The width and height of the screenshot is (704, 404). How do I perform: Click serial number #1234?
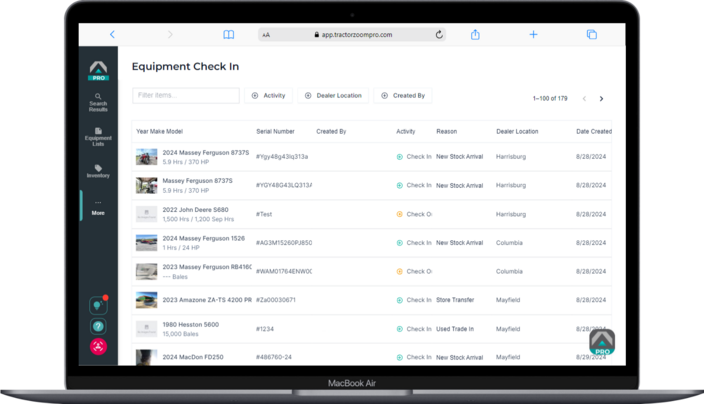click(x=265, y=329)
